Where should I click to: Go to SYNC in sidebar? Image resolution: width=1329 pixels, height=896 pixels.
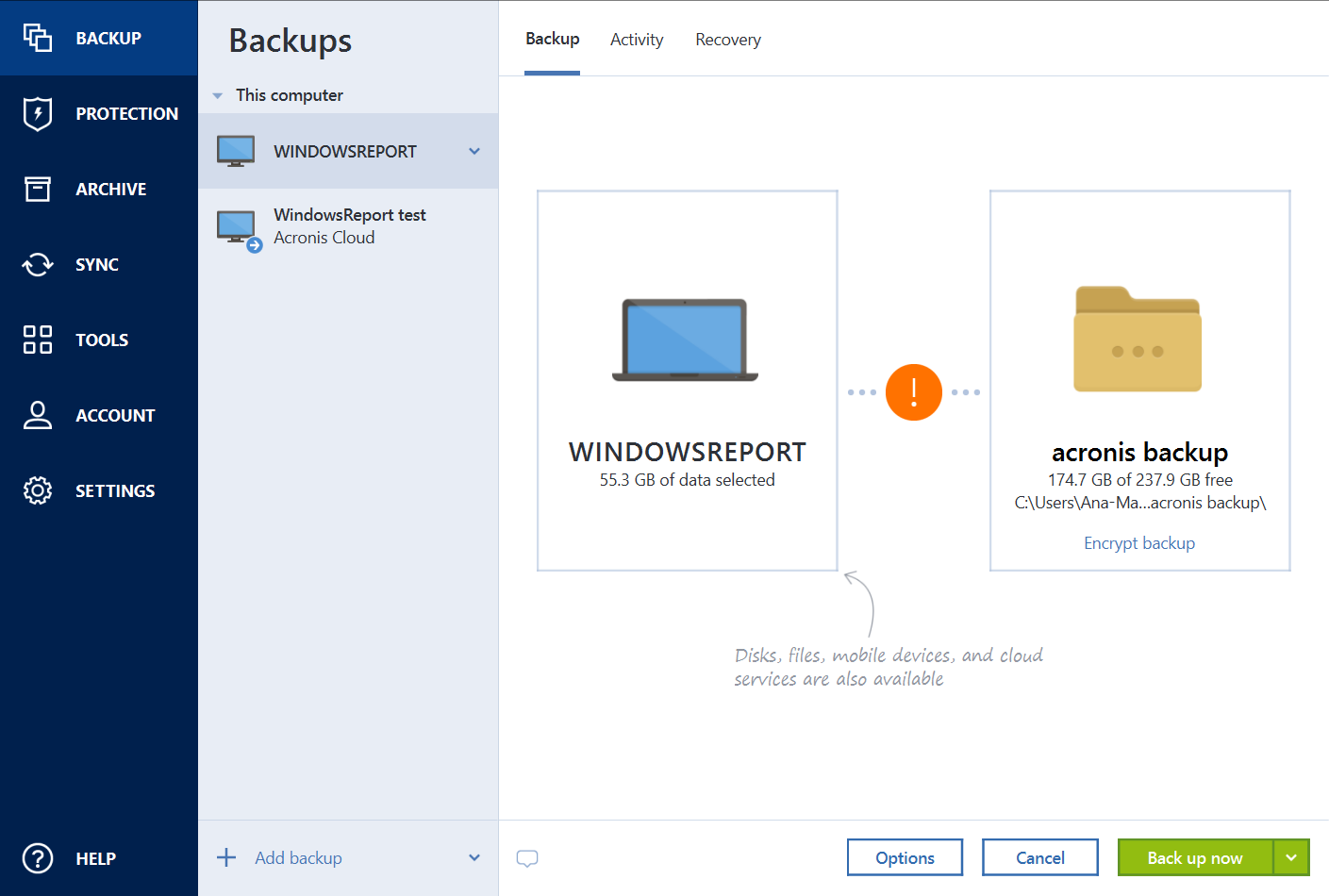click(97, 264)
